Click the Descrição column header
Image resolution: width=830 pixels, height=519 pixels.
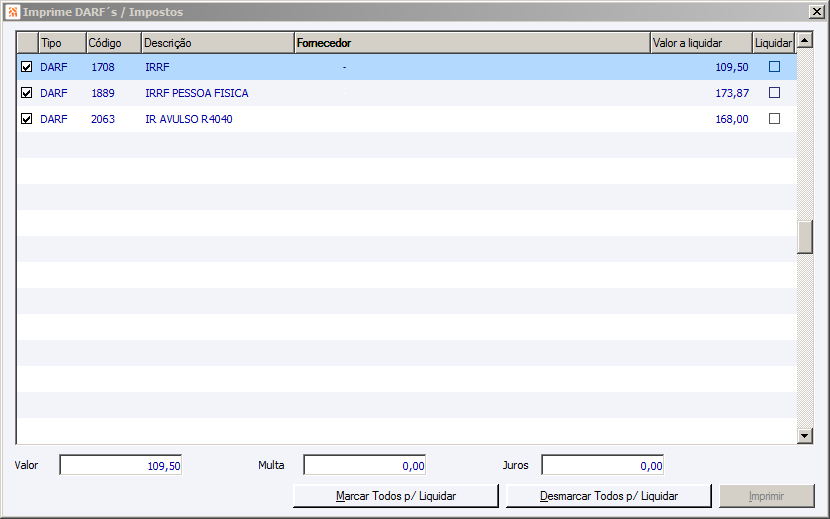click(x=218, y=43)
